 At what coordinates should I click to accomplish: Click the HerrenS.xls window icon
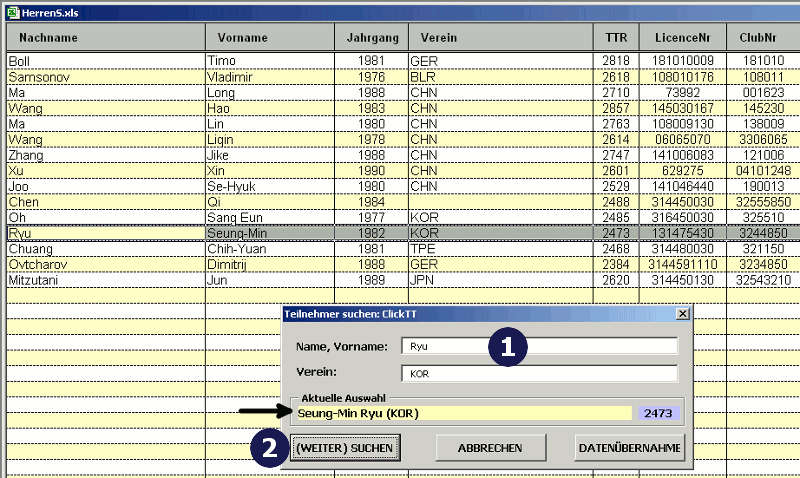coord(13,10)
